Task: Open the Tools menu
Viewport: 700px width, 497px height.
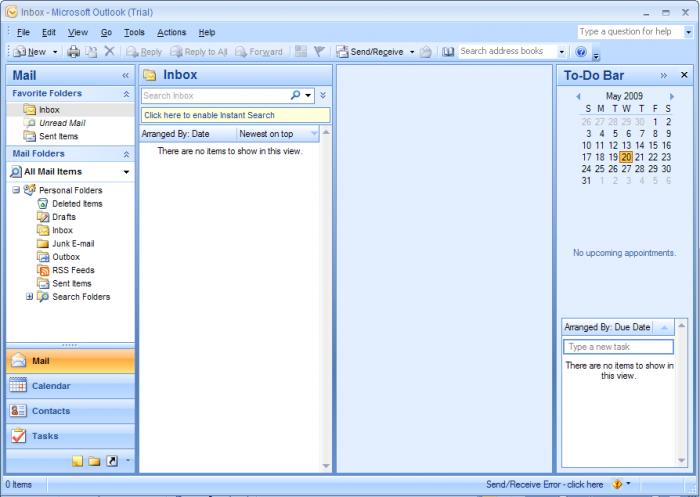Action: click(134, 32)
